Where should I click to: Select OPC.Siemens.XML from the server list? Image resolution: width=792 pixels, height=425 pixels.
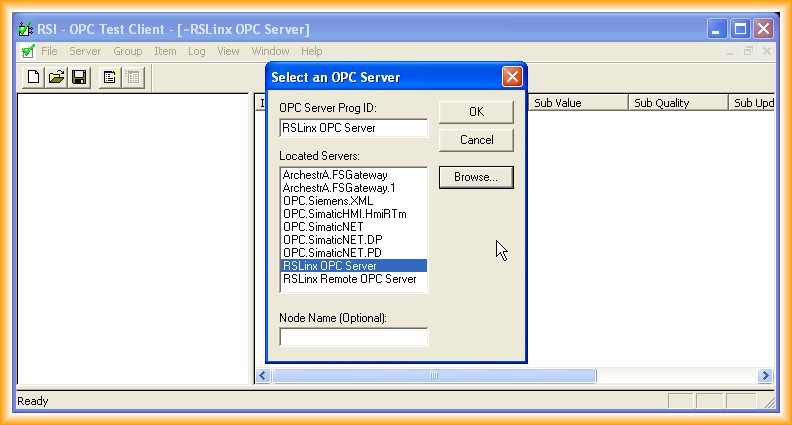pos(327,201)
